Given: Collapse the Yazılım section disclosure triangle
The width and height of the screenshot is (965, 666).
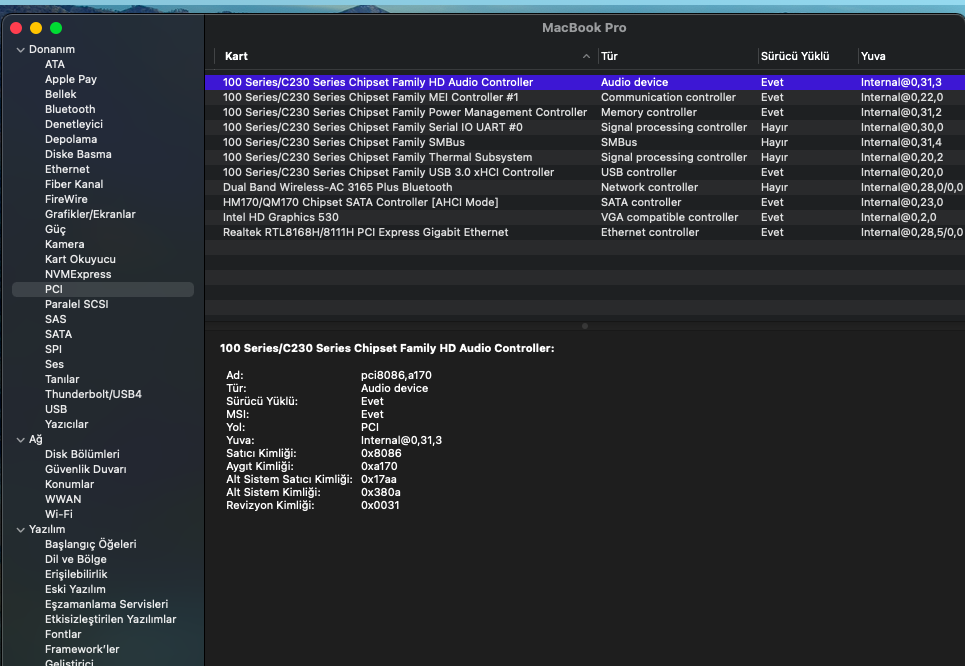Looking at the screenshot, I should tap(20, 529).
